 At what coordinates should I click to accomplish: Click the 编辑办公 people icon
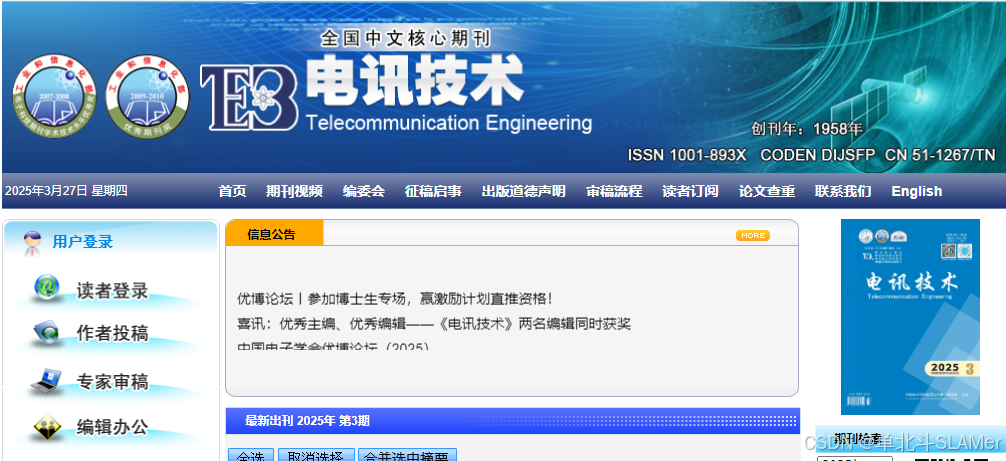pyautogui.click(x=47, y=427)
